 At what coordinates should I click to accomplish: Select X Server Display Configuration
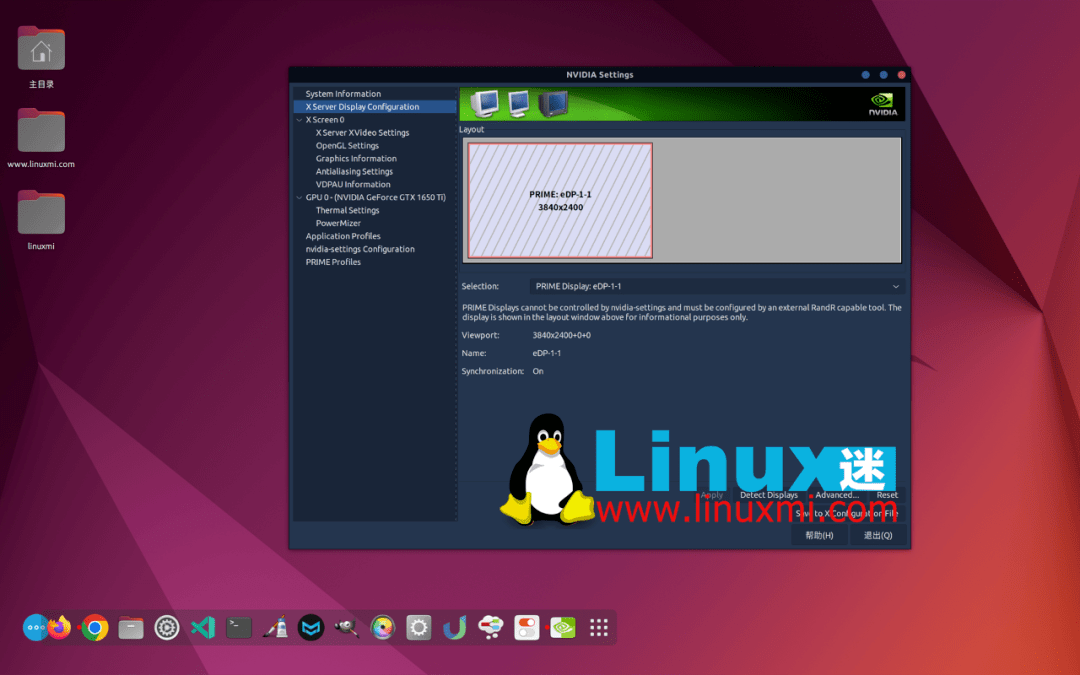coord(362,107)
